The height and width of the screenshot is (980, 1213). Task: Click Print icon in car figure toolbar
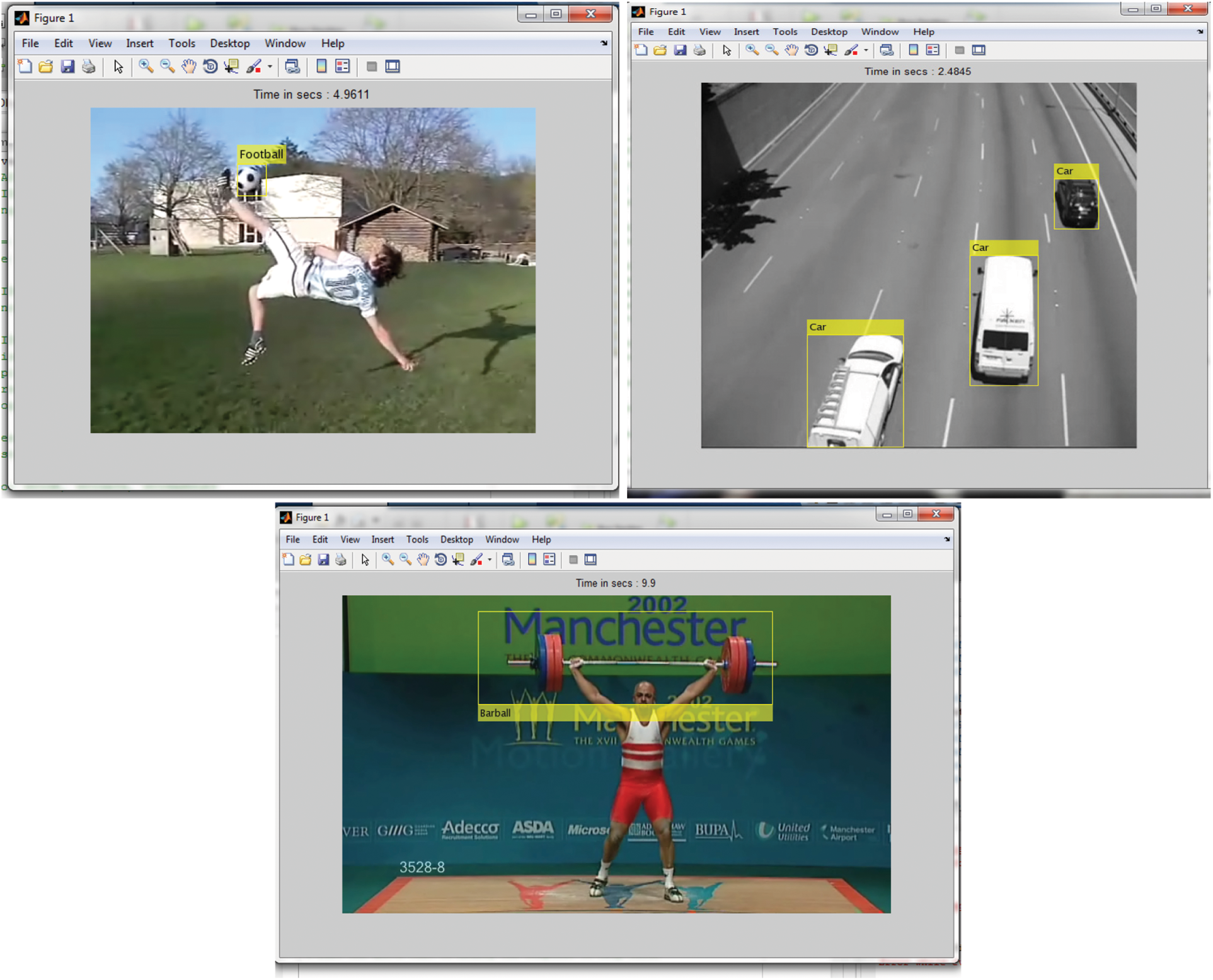(699, 50)
